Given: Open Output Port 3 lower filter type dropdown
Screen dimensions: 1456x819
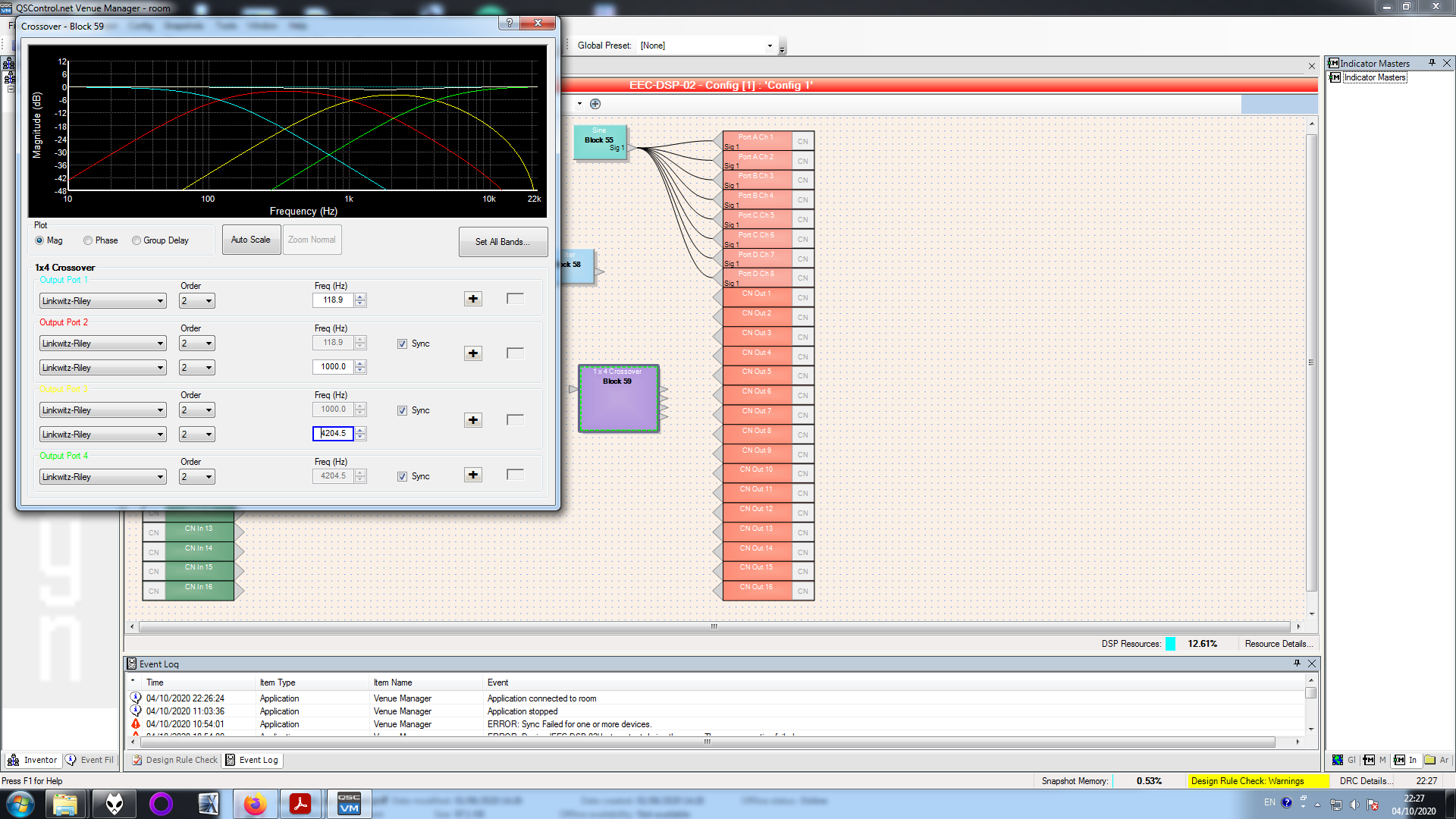Looking at the screenshot, I should tap(102, 435).
